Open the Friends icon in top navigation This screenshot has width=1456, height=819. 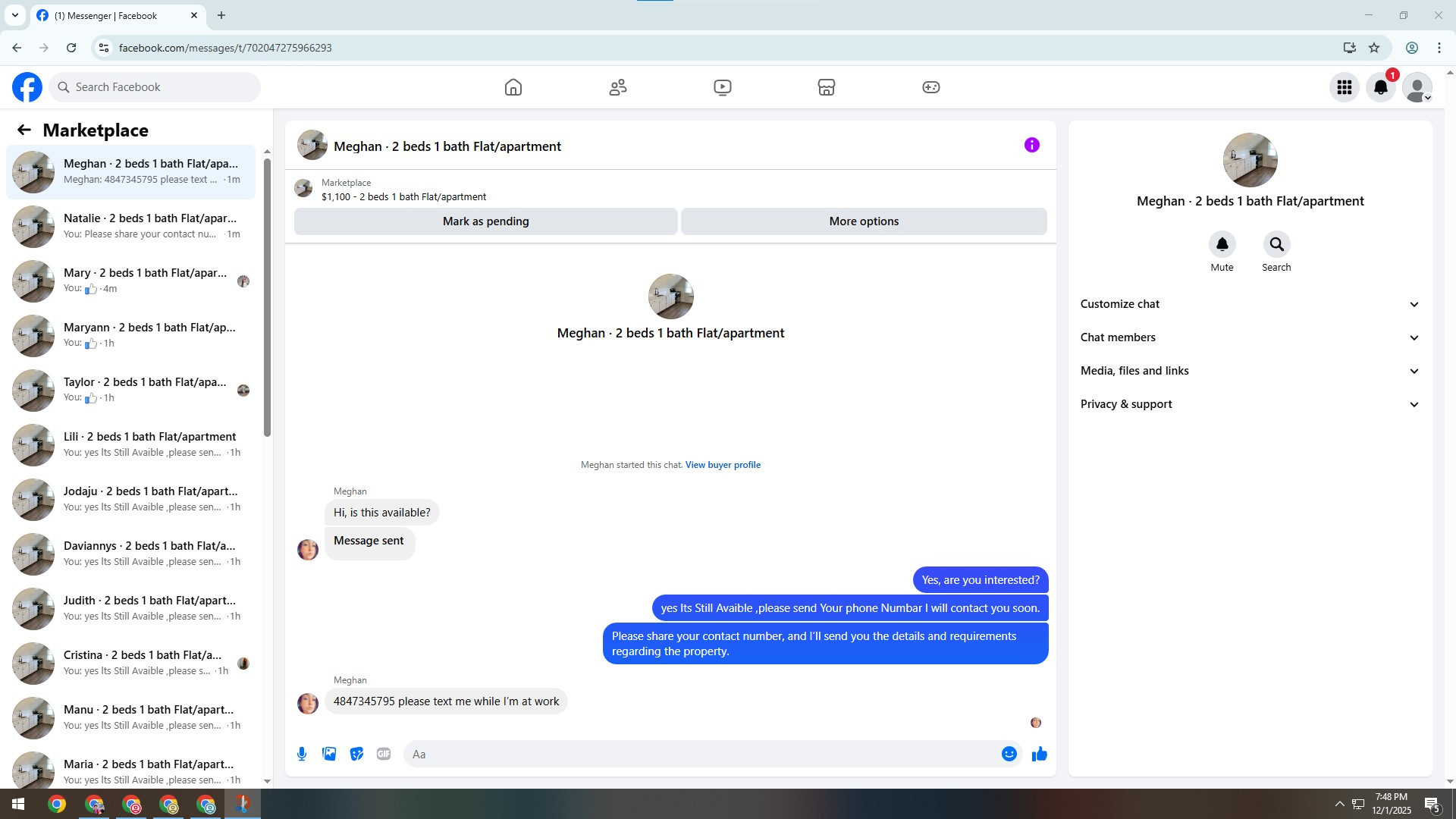pyautogui.click(x=618, y=87)
